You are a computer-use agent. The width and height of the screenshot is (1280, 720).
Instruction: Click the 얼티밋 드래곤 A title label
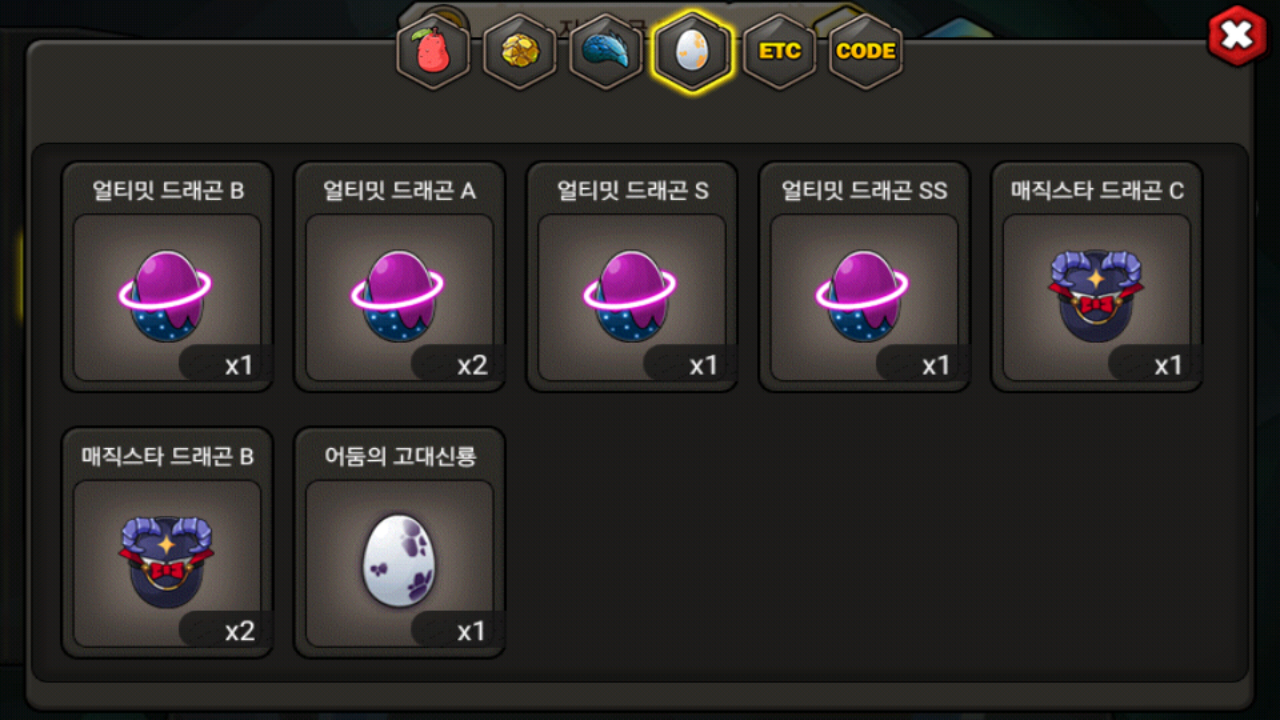point(399,191)
